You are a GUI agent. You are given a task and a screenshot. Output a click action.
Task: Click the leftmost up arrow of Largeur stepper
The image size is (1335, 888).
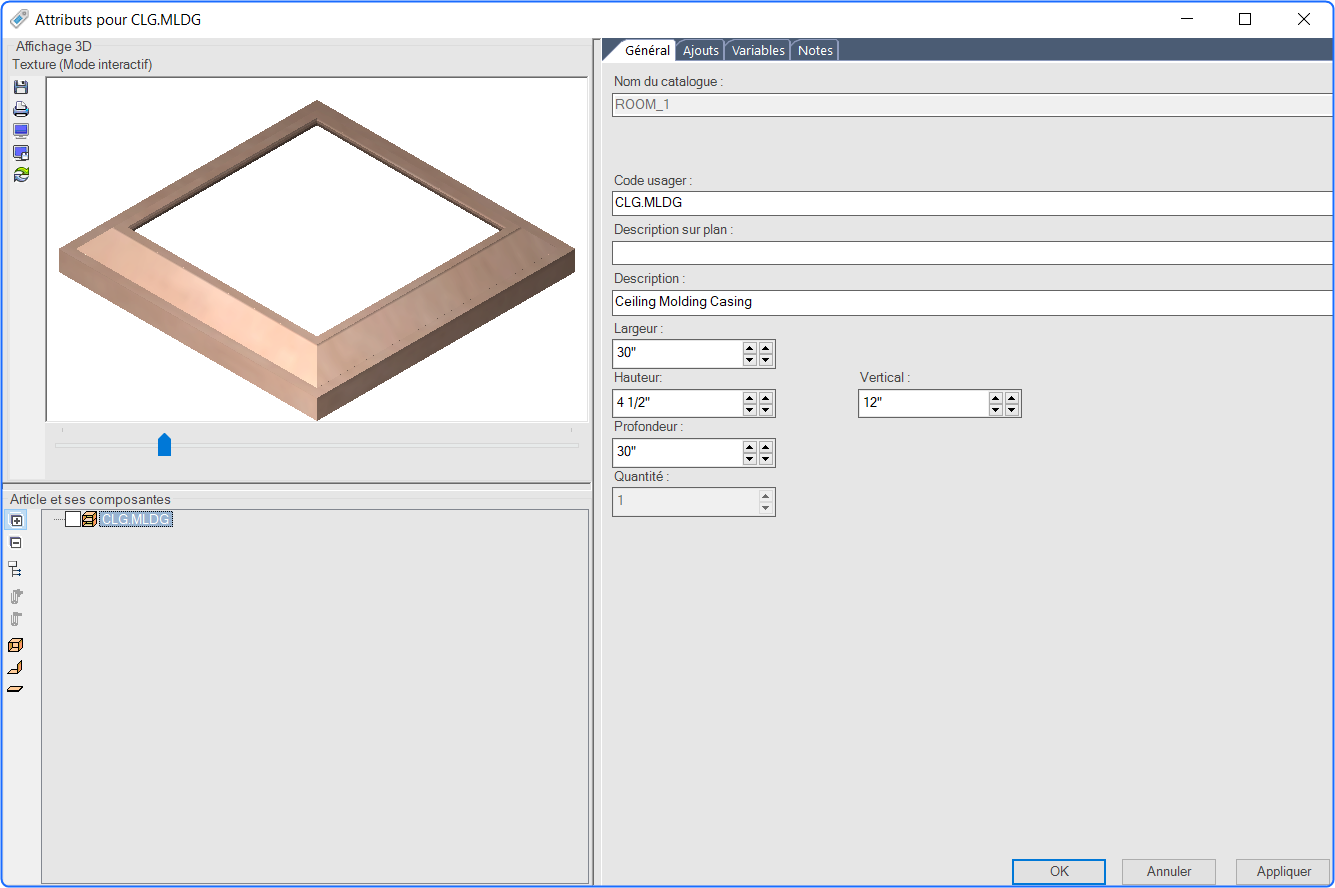point(750,348)
